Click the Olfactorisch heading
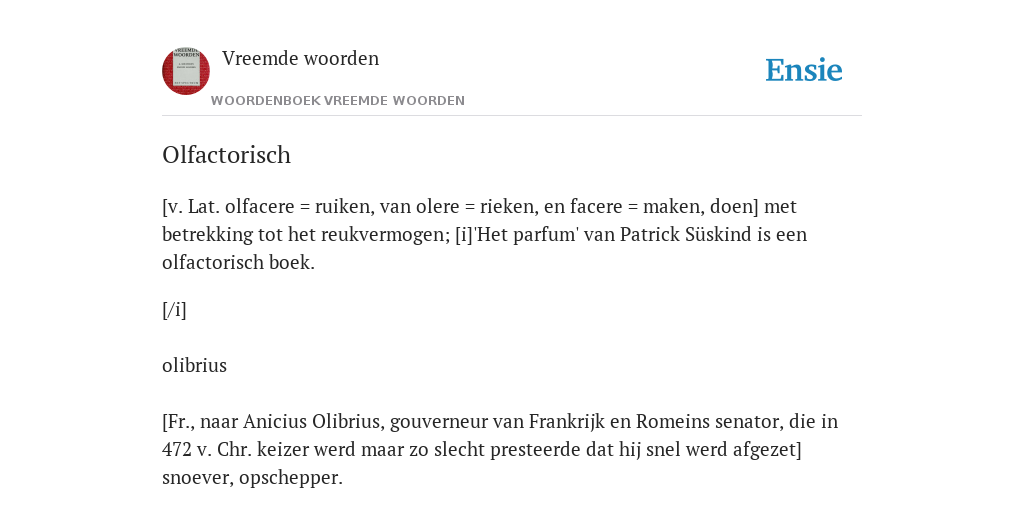This screenshot has width=1024, height=512. click(227, 155)
